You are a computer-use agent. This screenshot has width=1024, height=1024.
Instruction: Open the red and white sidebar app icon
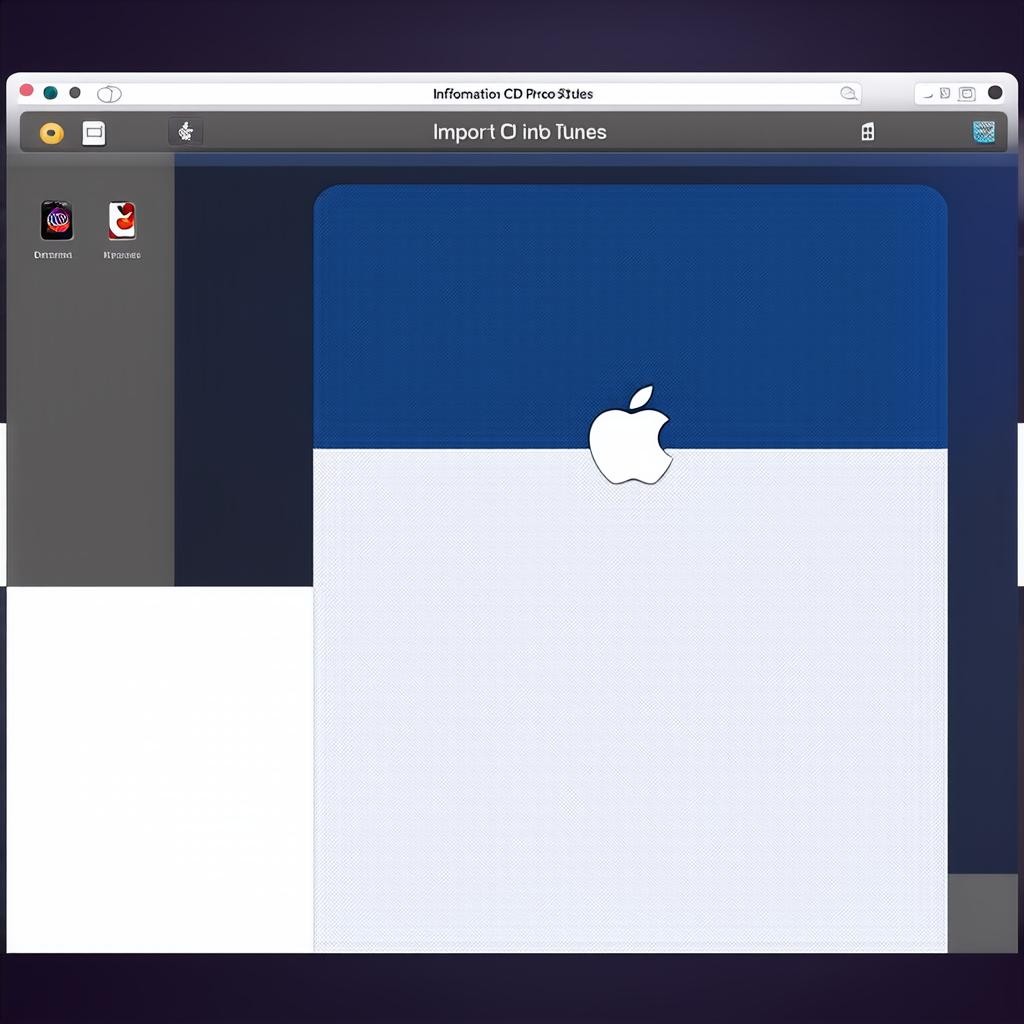[122, 221]
